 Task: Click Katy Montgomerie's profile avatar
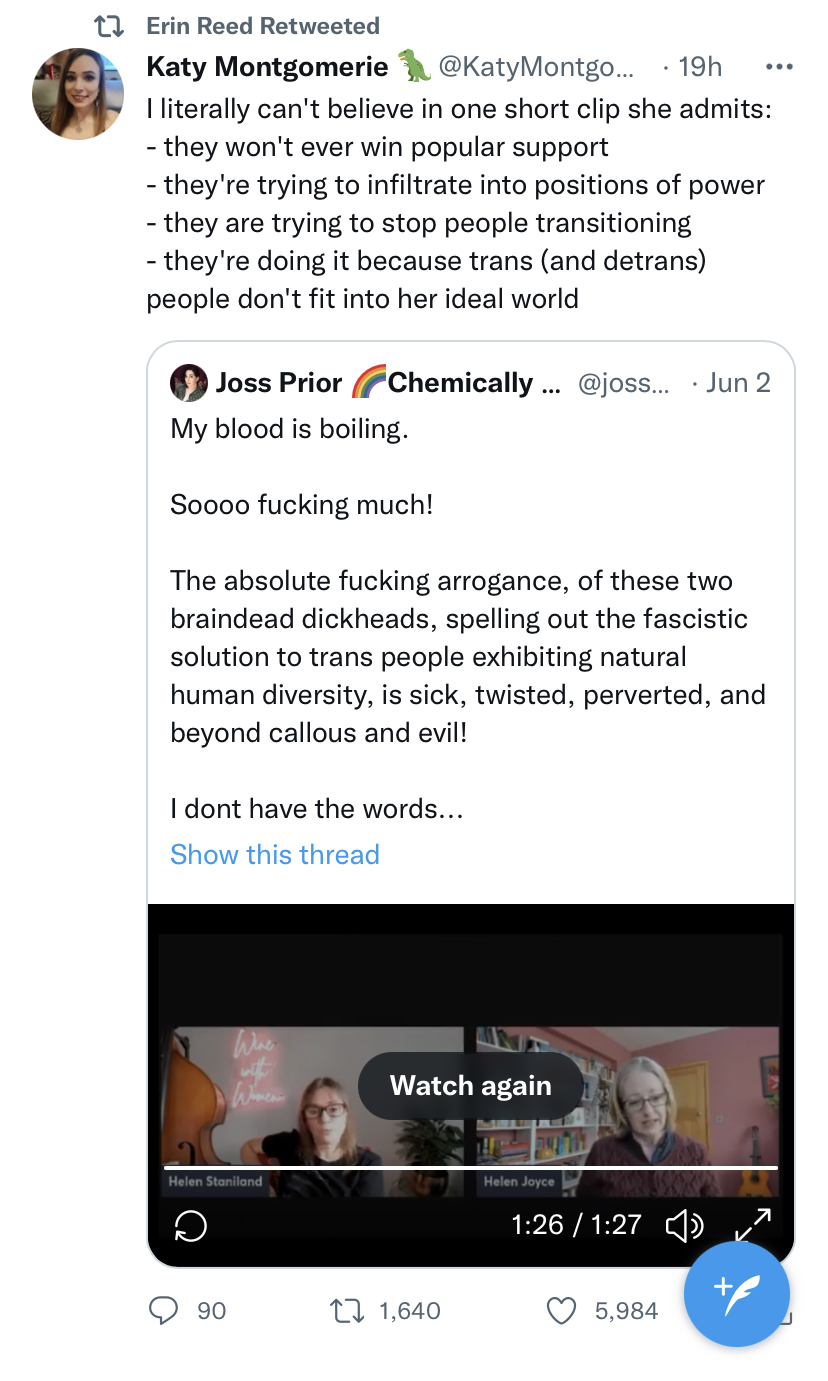click(78, 93)
